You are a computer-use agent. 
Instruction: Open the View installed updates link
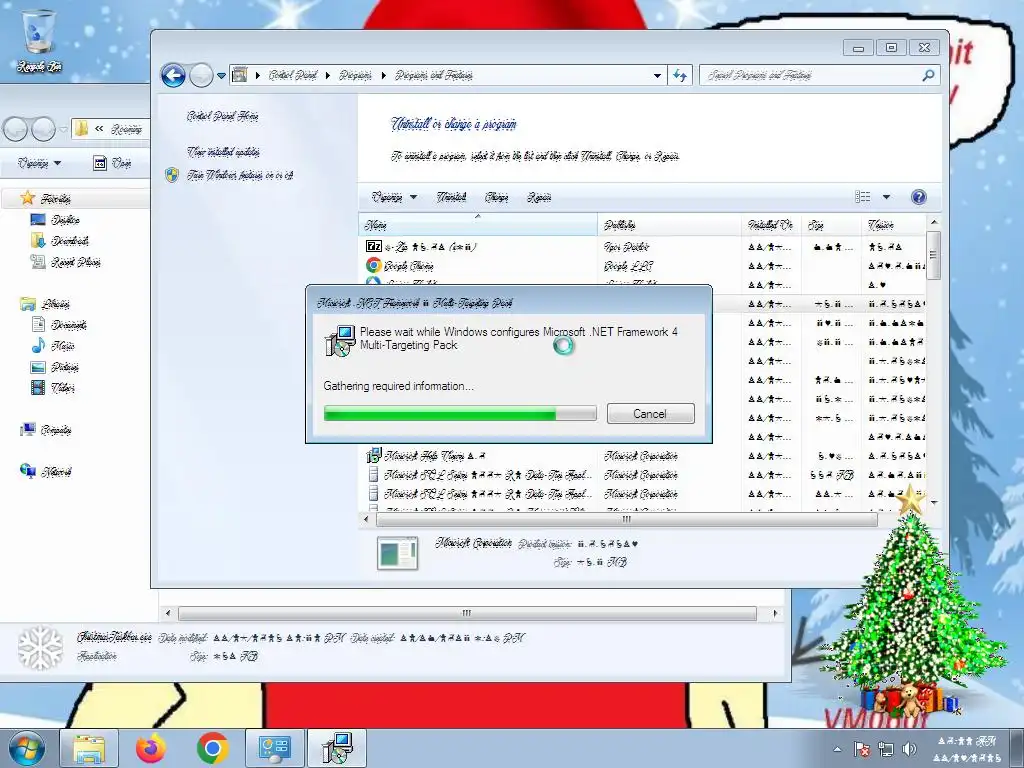click(223, 152)
